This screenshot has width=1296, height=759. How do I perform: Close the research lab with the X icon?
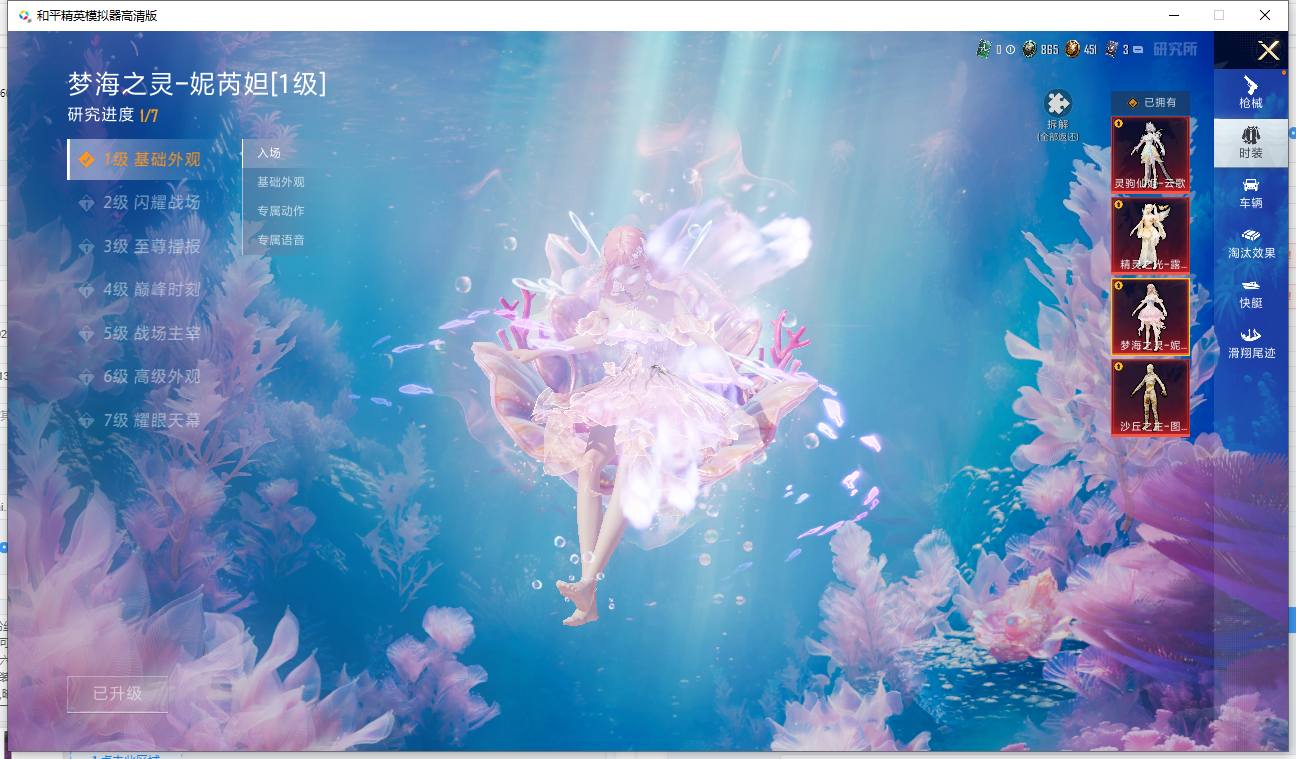pyautogui.click(x=1268, y=51)
